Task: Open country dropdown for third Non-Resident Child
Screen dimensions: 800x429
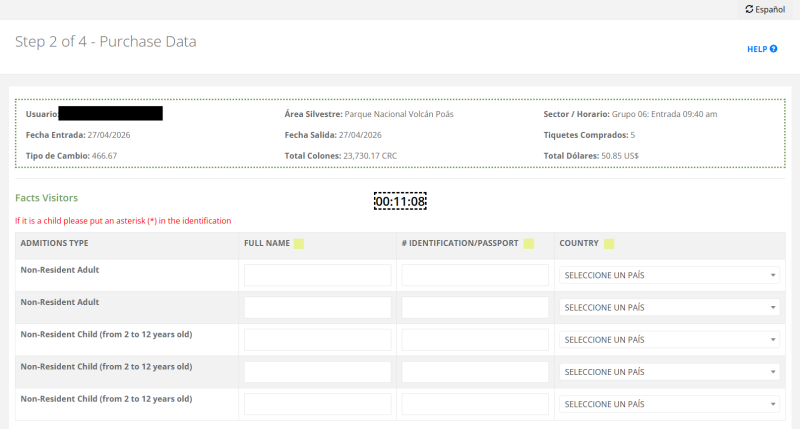Action: point(669,404)
